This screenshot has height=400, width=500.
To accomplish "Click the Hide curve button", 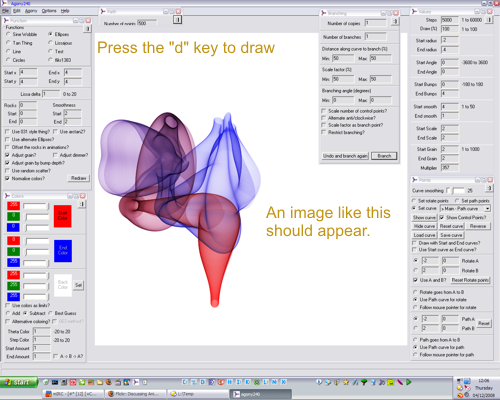I will (424, 226).
